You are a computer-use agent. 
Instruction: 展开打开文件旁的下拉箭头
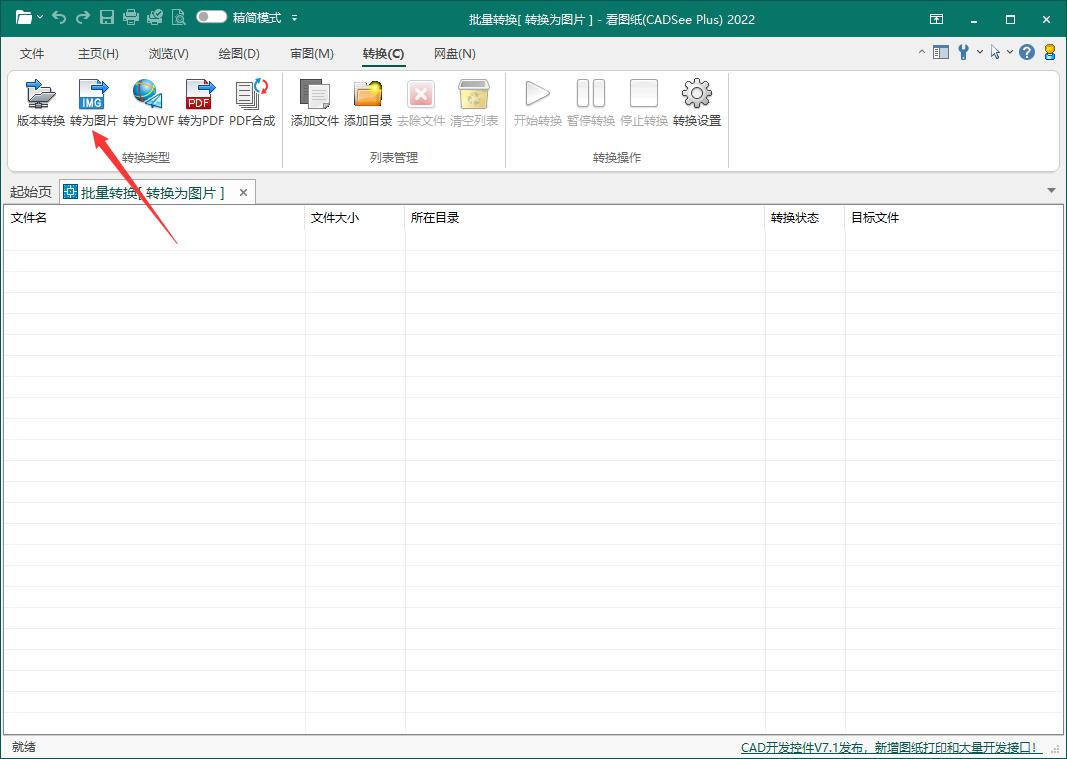pos(42,18)
